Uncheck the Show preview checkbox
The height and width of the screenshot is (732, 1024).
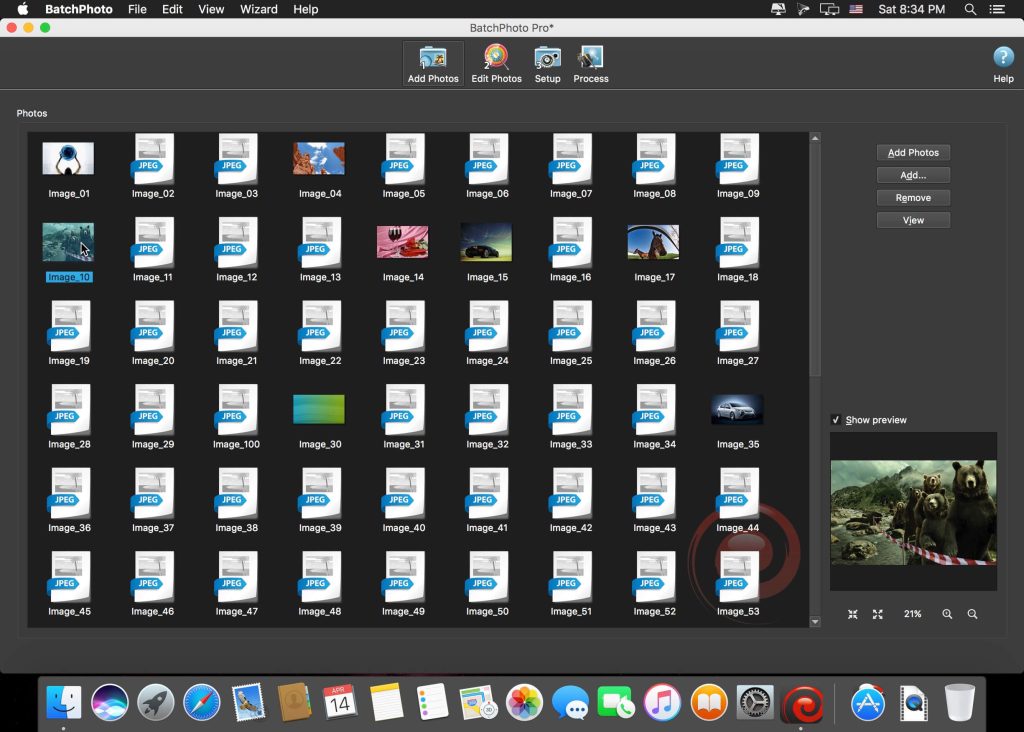836,420
